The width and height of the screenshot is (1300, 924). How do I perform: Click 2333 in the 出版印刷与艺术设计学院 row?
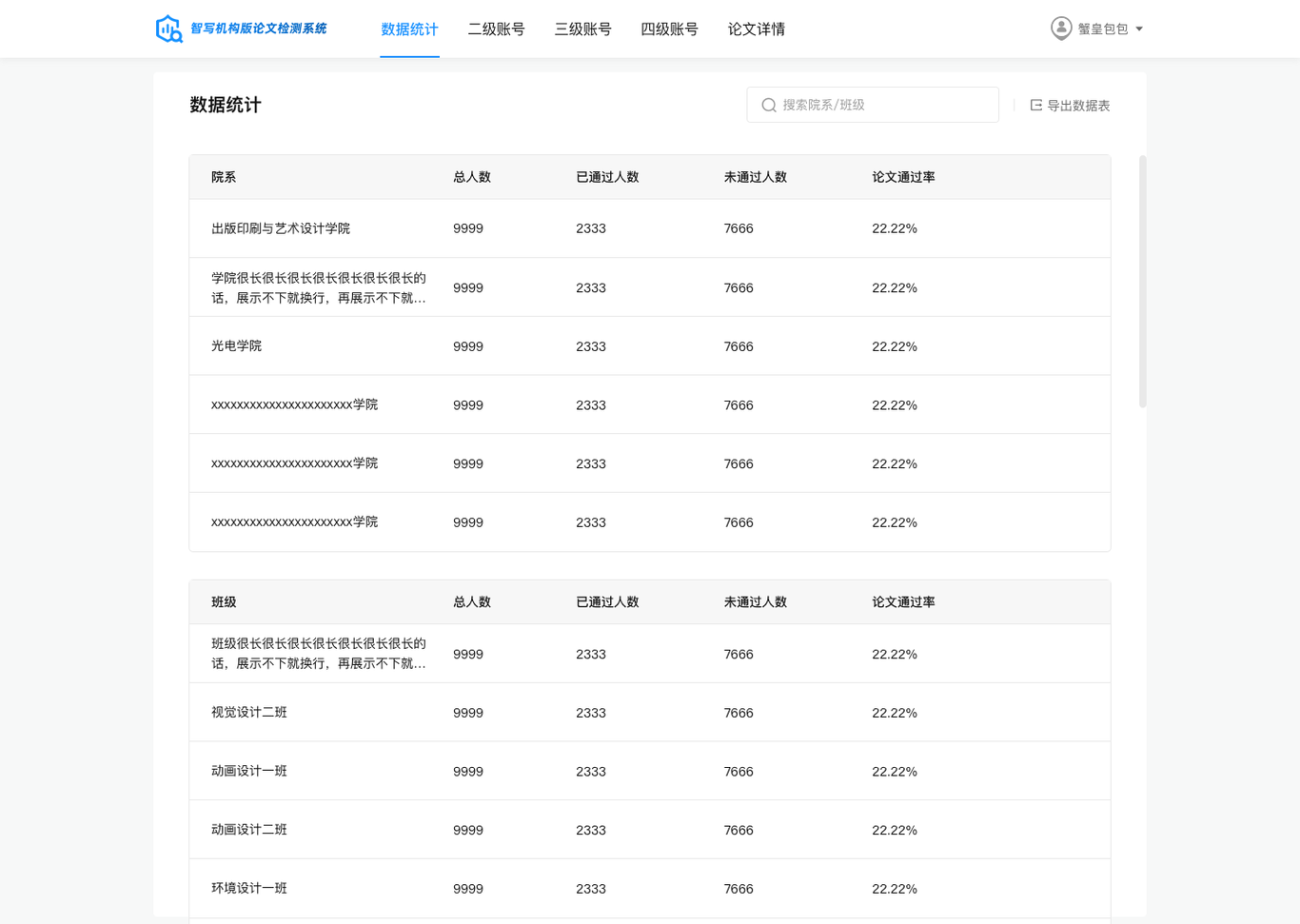point(591,228)
